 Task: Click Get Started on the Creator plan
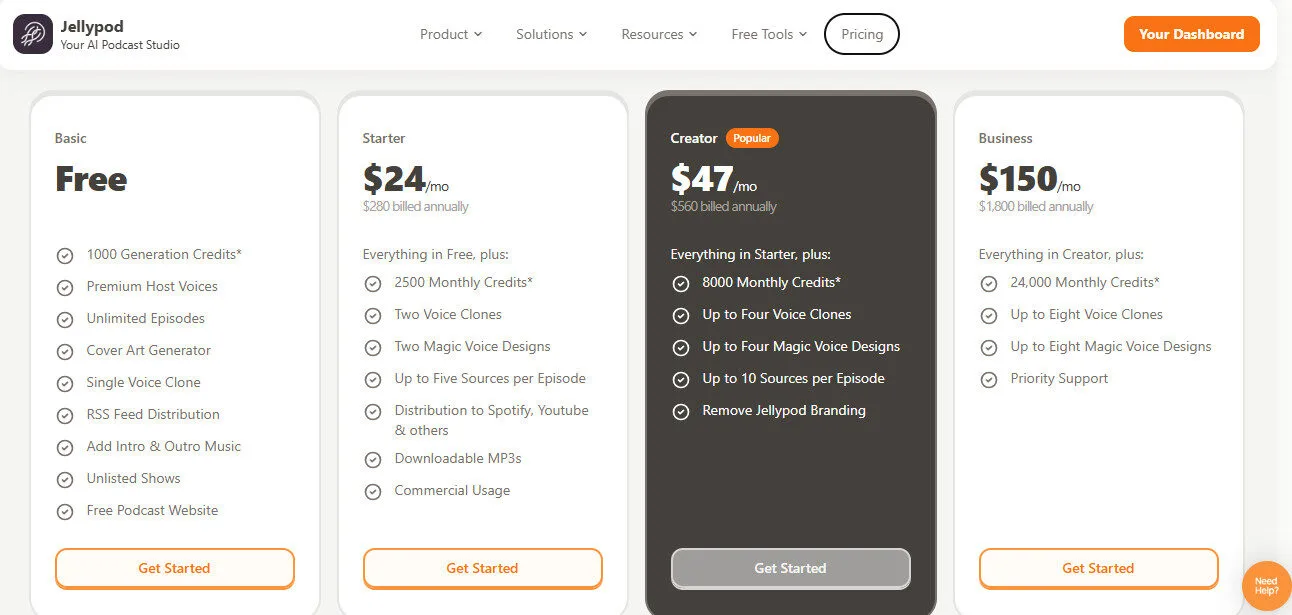[790, 568]
